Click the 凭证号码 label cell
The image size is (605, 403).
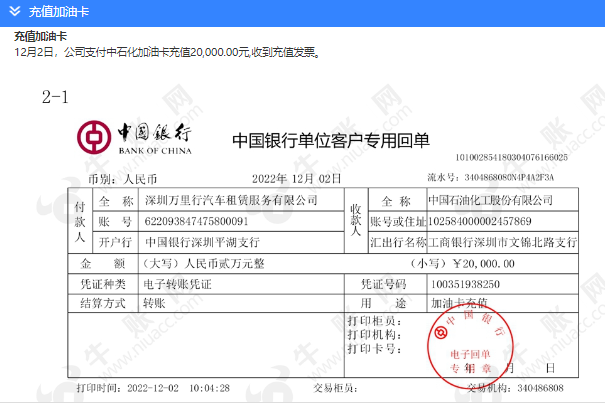tap(384, 284)
